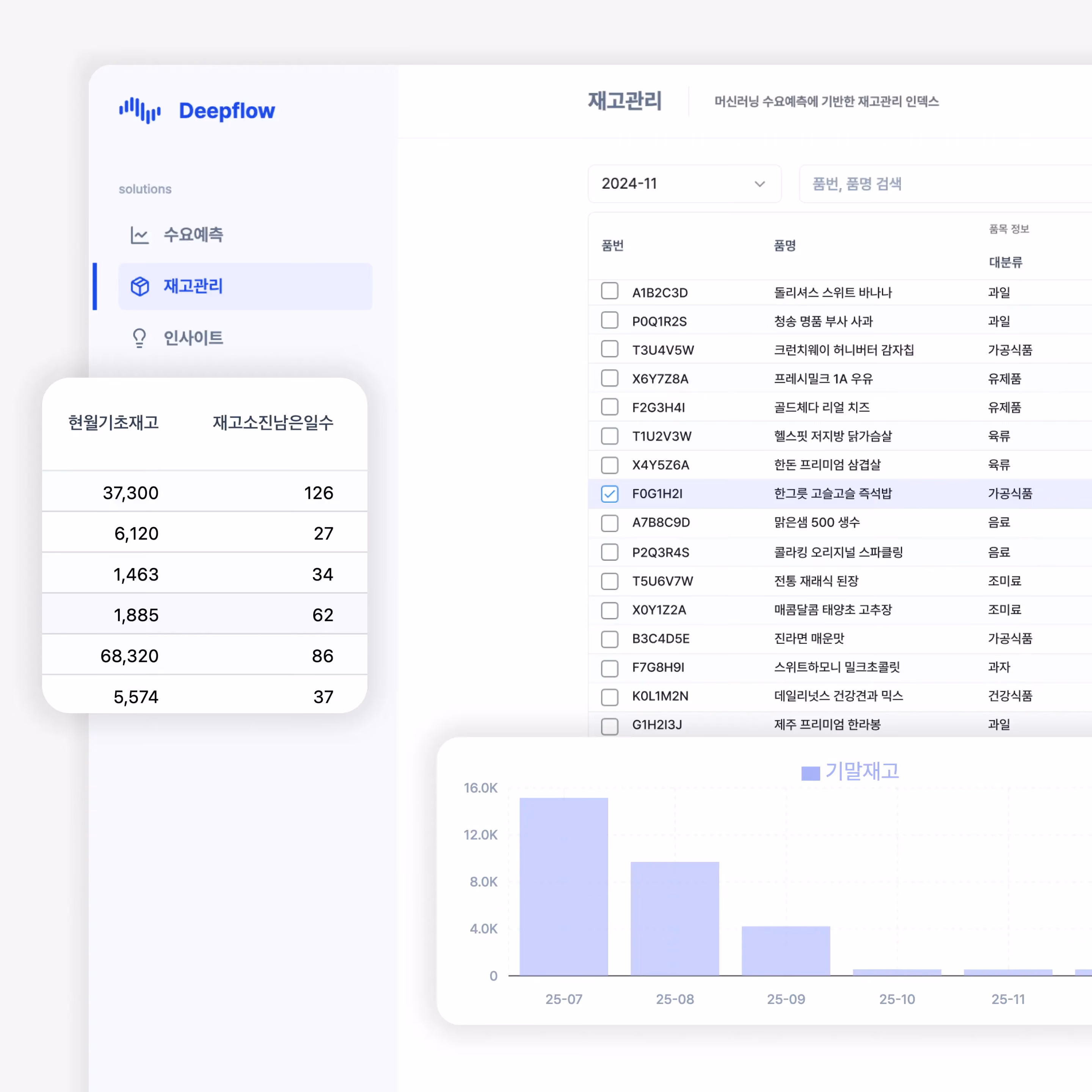
Task: Click product name 제주 프리미엄 한라봉
Action: [827, 725]
